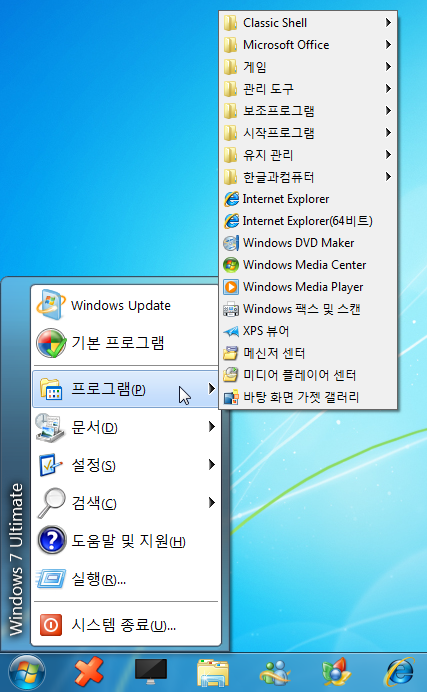The height and width of the screenshot is (692, 427).
Task: Click the red power icon for 시스템 종료
Action: (x=51, y=625)
